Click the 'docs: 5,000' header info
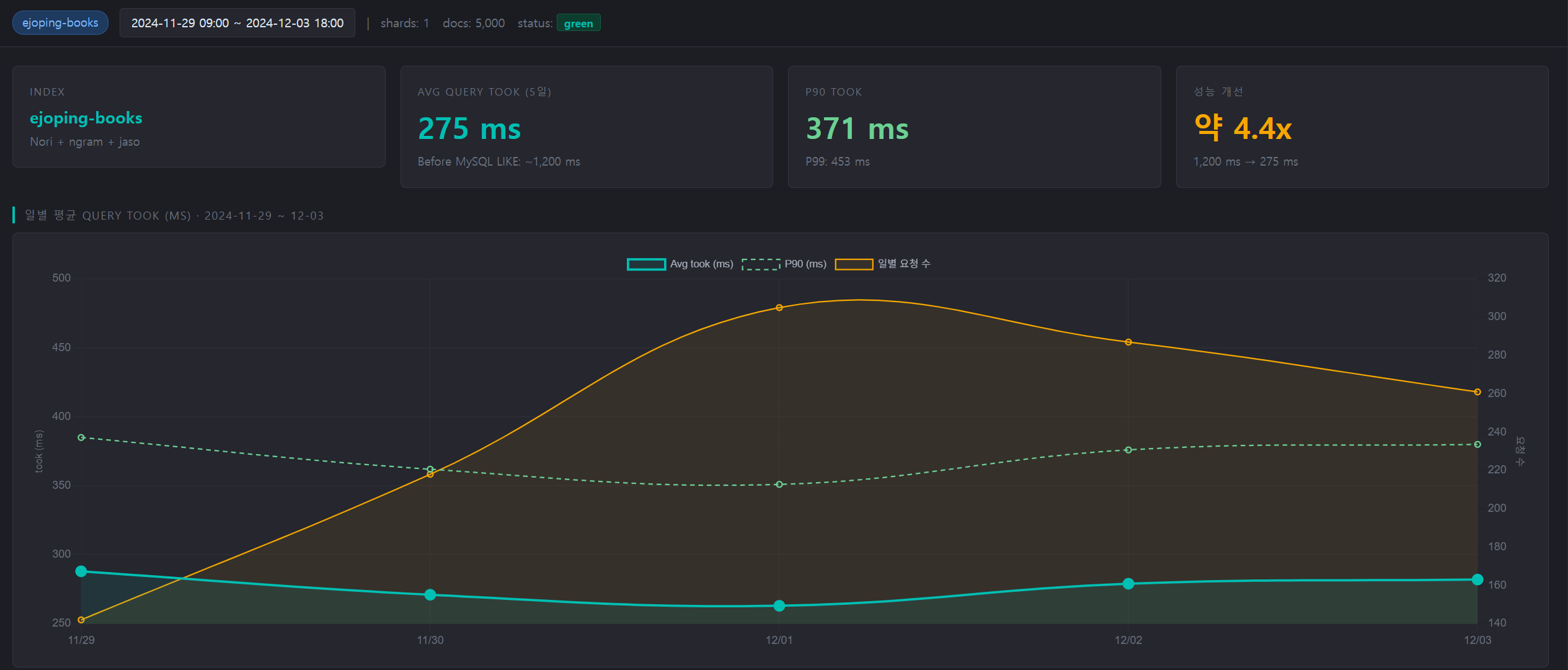 474,23
